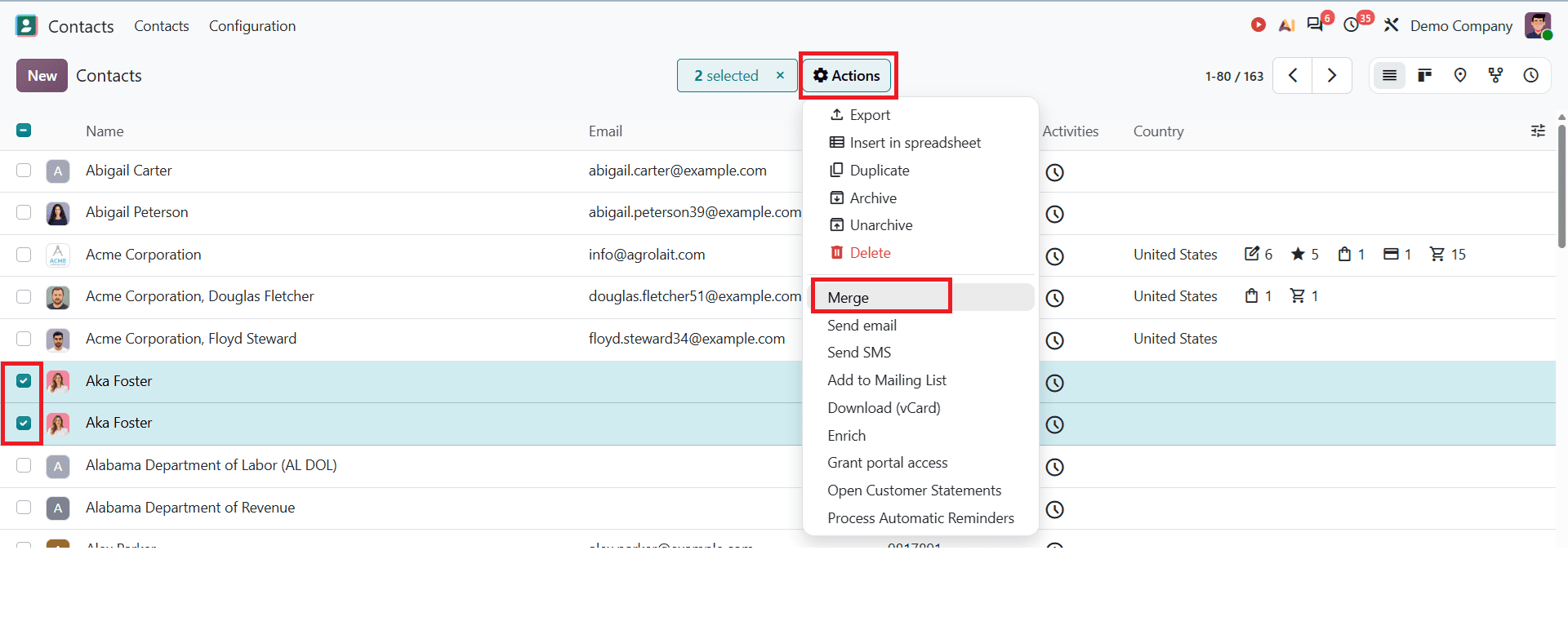
Task: Open the AI assistant icon
Action: (x=1287, y=25)
